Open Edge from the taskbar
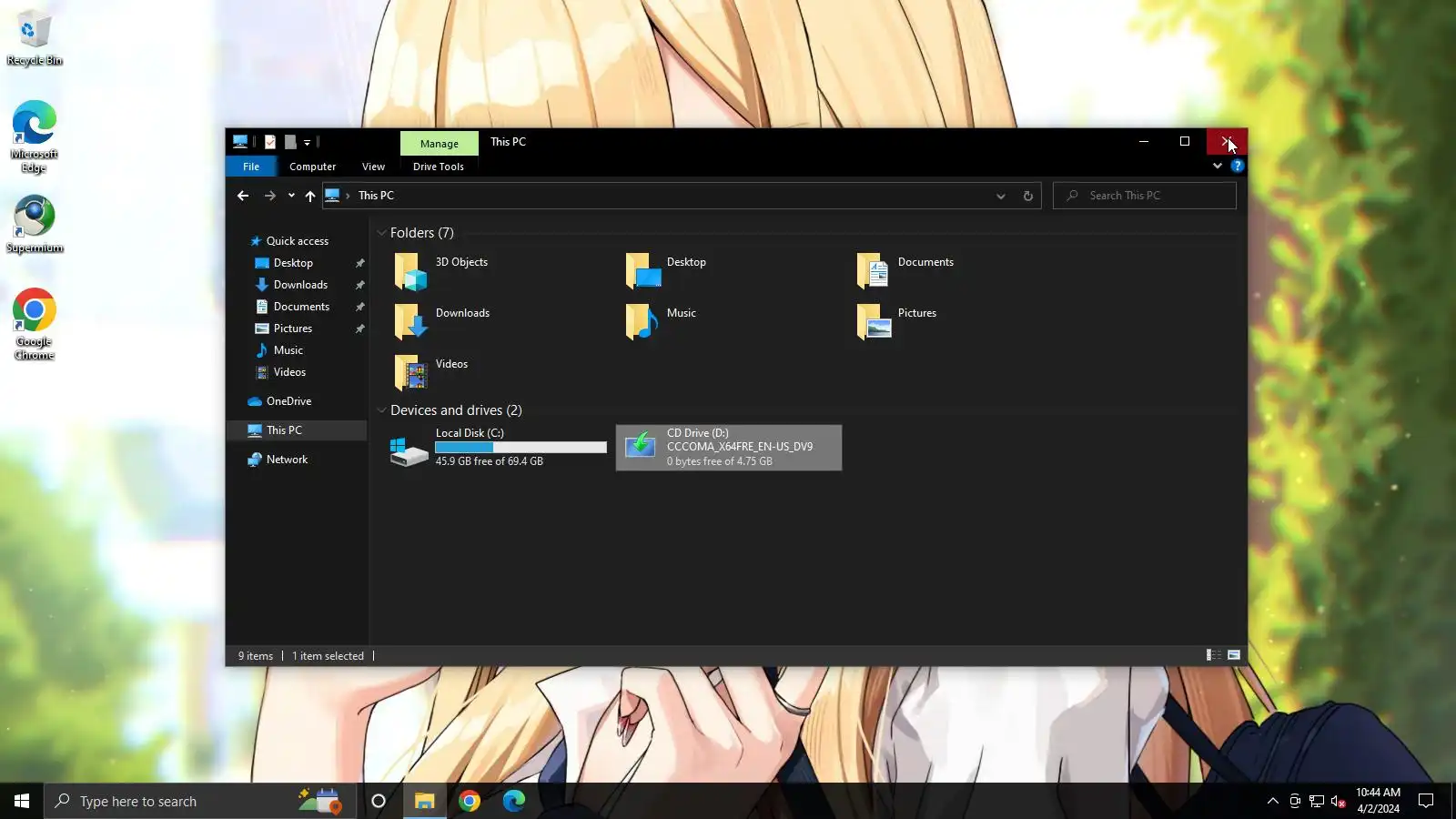 pyautogui.click(x=514, y=801)
